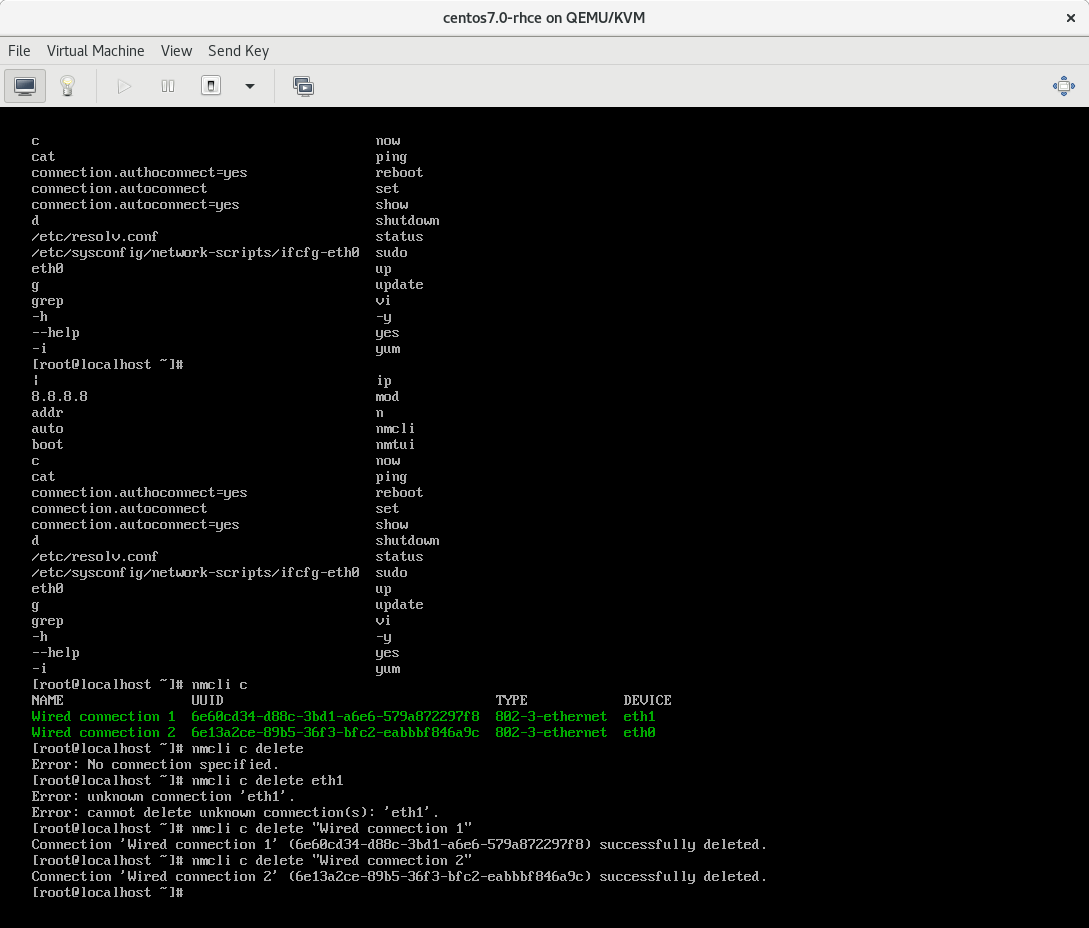Click the last shell prompt line
This screenshot has width=1089, height=928.
(108, 893)
